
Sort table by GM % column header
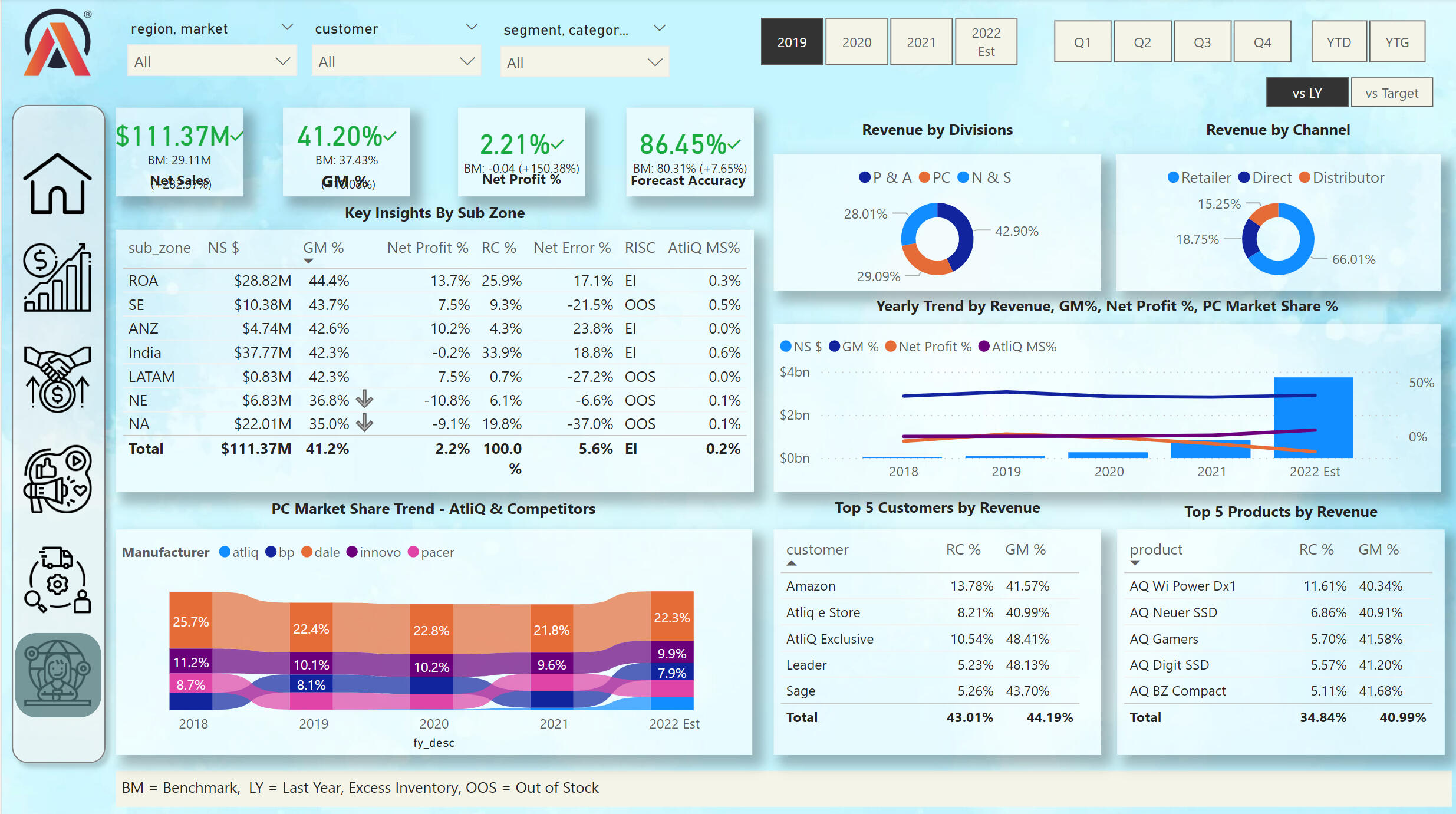pos(323,248)
